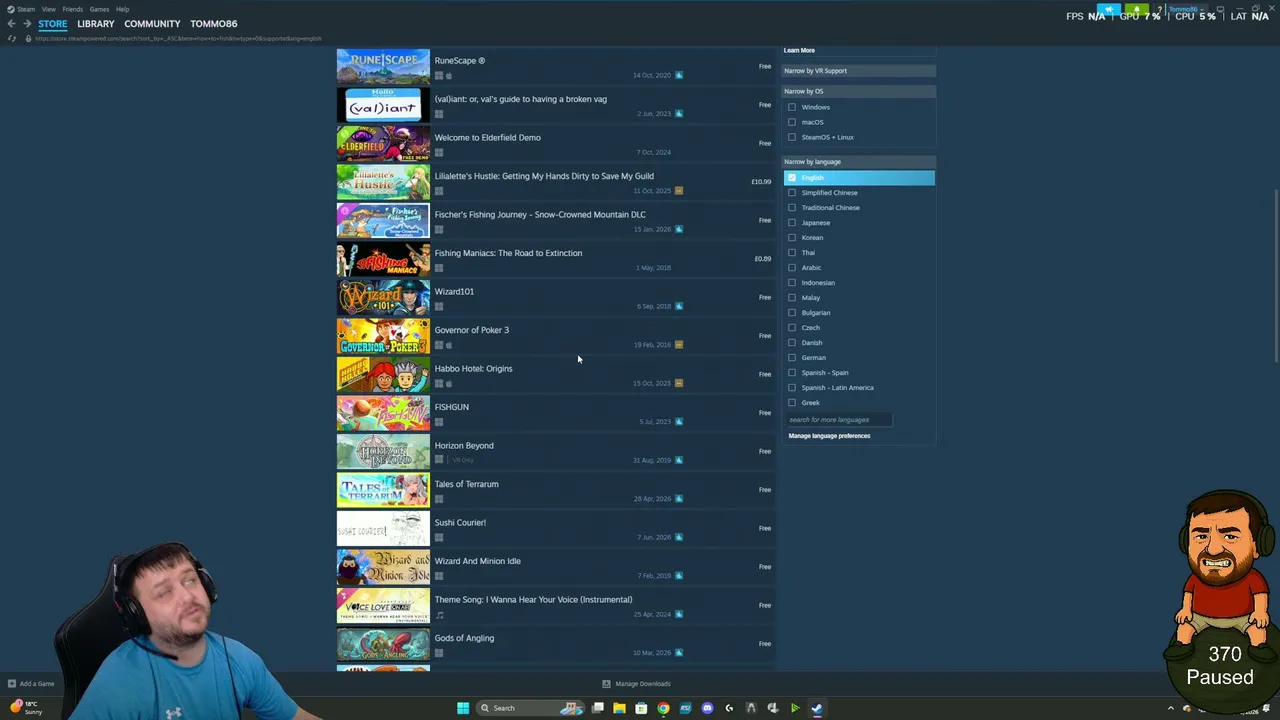Open Manage language preferences
1280x720 pixels.
coord(829,436)
